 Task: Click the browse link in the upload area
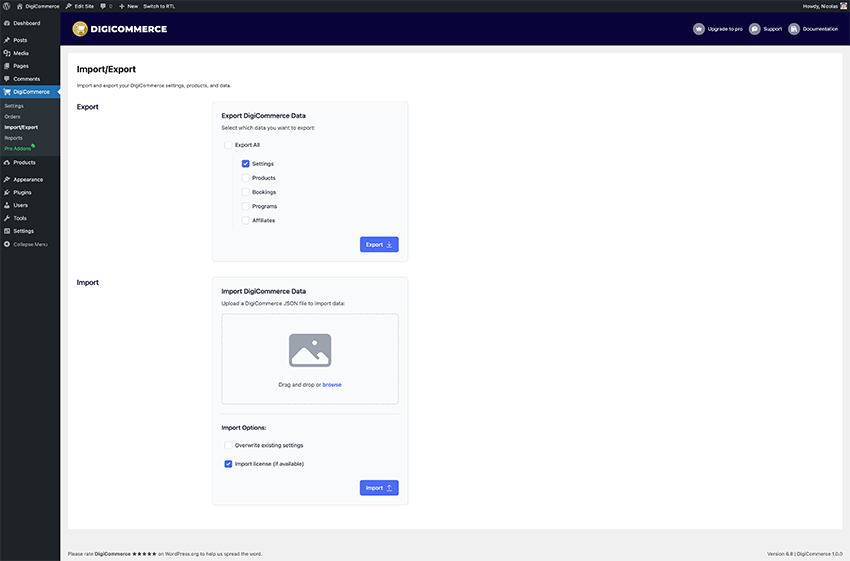(x=332, y=384)
